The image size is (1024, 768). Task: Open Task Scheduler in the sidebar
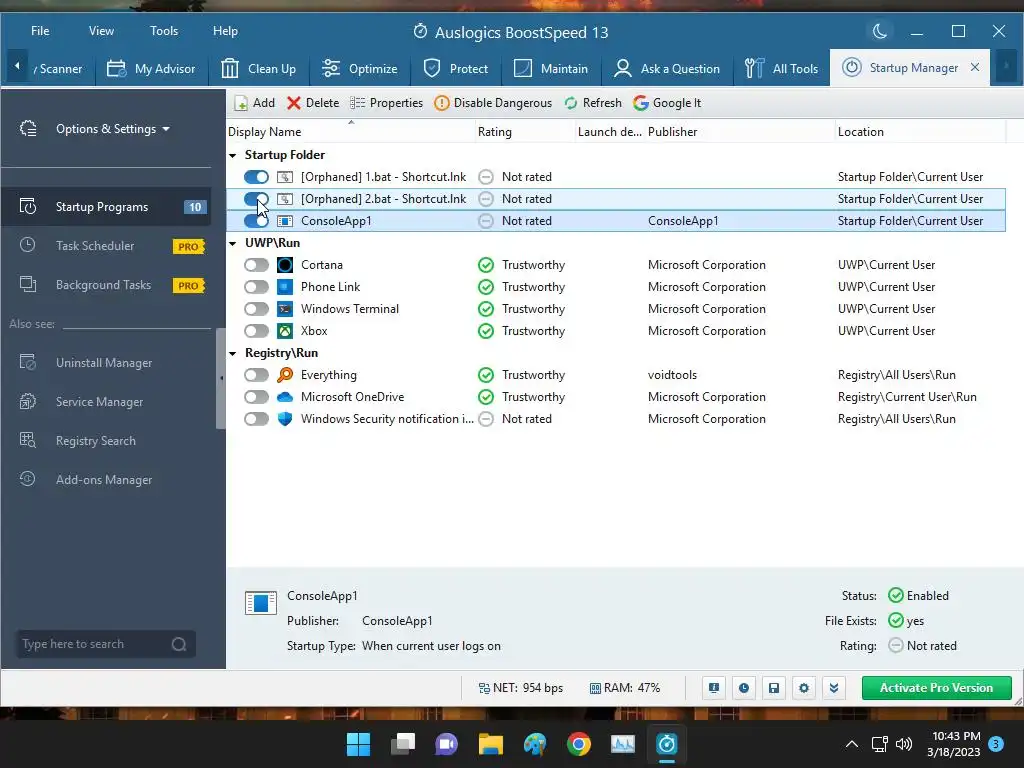point(106,246)
